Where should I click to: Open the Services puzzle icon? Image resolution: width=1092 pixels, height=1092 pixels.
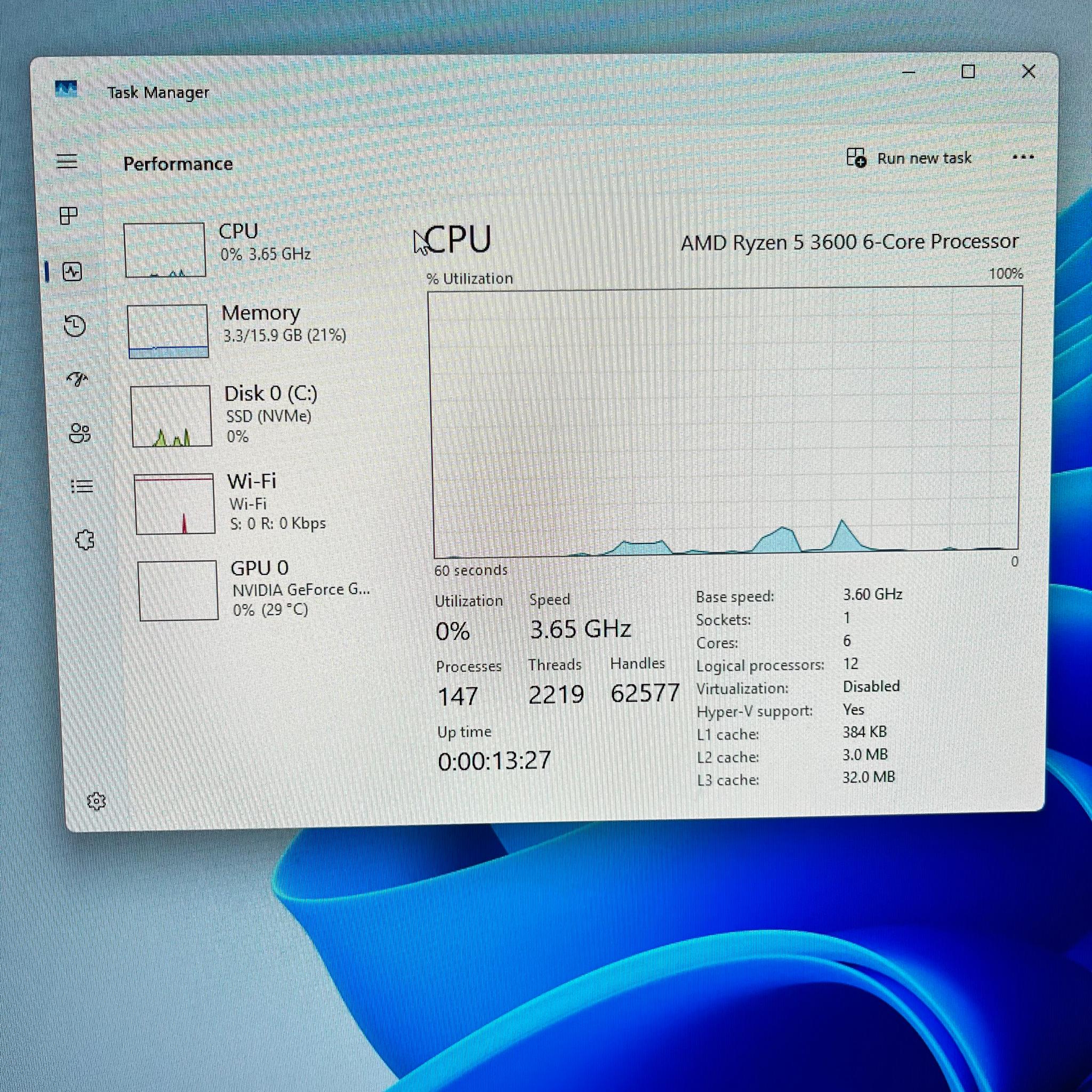(85, 540)
